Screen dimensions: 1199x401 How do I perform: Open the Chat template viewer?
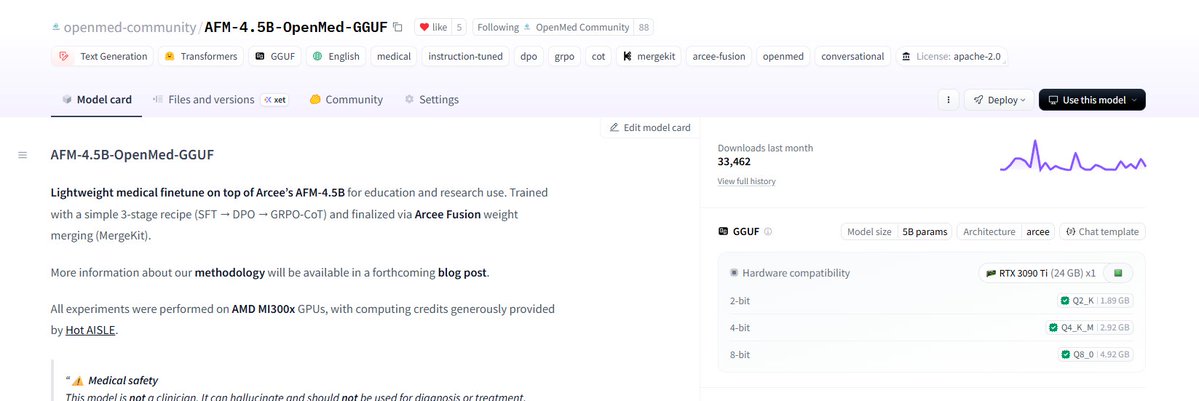pyautogui.click(x=1101, y=232)
